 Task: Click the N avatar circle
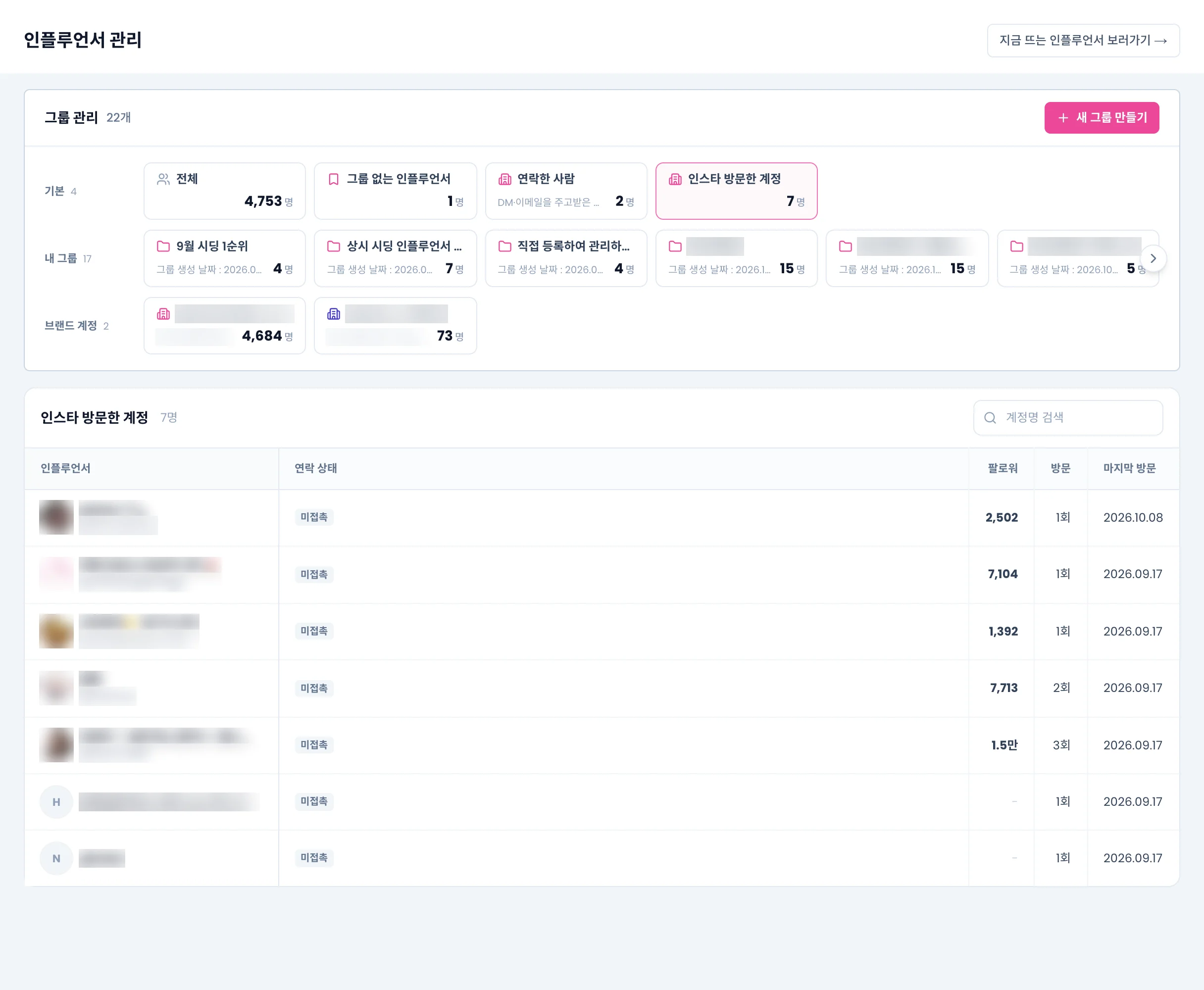pyautogui.click(x=56, y=858)
